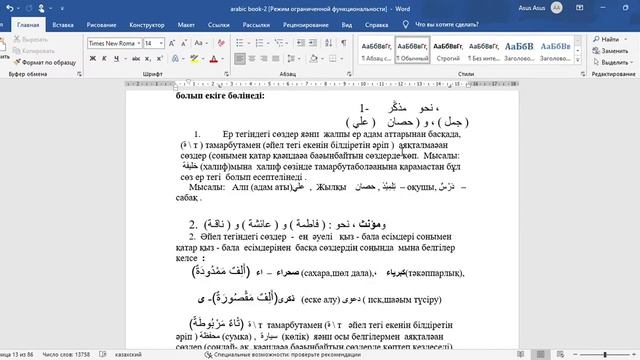Increase font size button
This screenshot has width=640, height=360.
coord(172,43)
